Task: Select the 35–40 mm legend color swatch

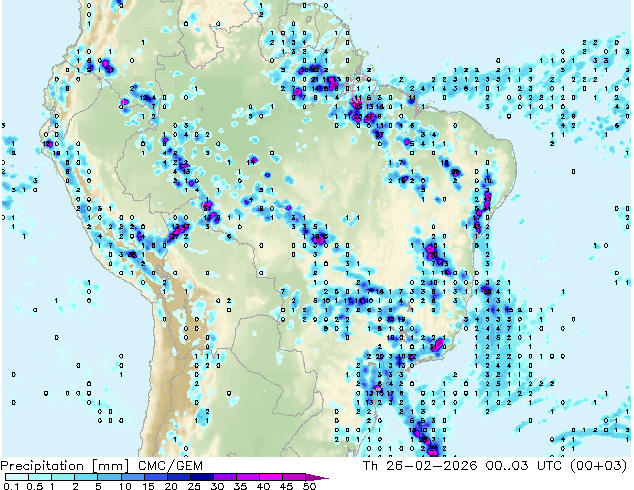Action: pyautogui.click(x=248, y=477)
